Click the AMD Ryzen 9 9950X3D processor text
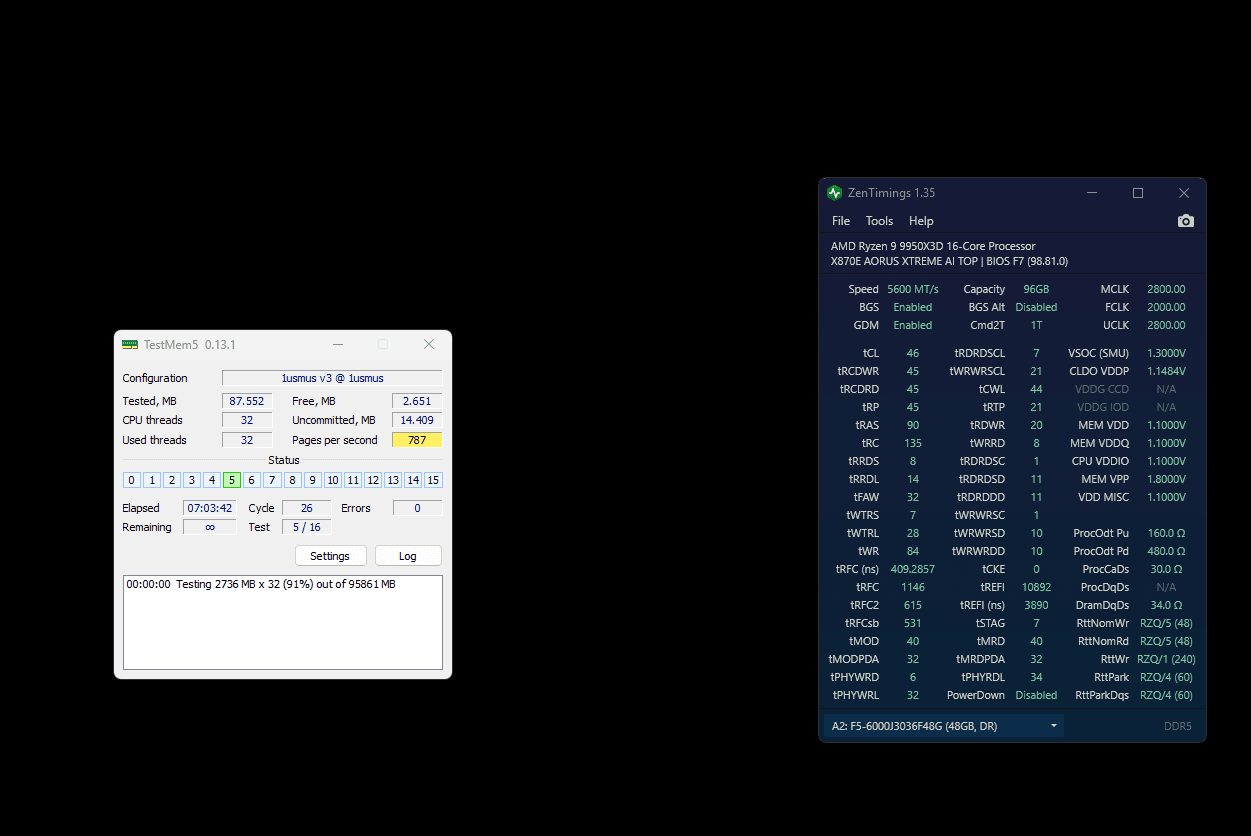The height and width of the screenshot is (836, 1251). [933, 246]
